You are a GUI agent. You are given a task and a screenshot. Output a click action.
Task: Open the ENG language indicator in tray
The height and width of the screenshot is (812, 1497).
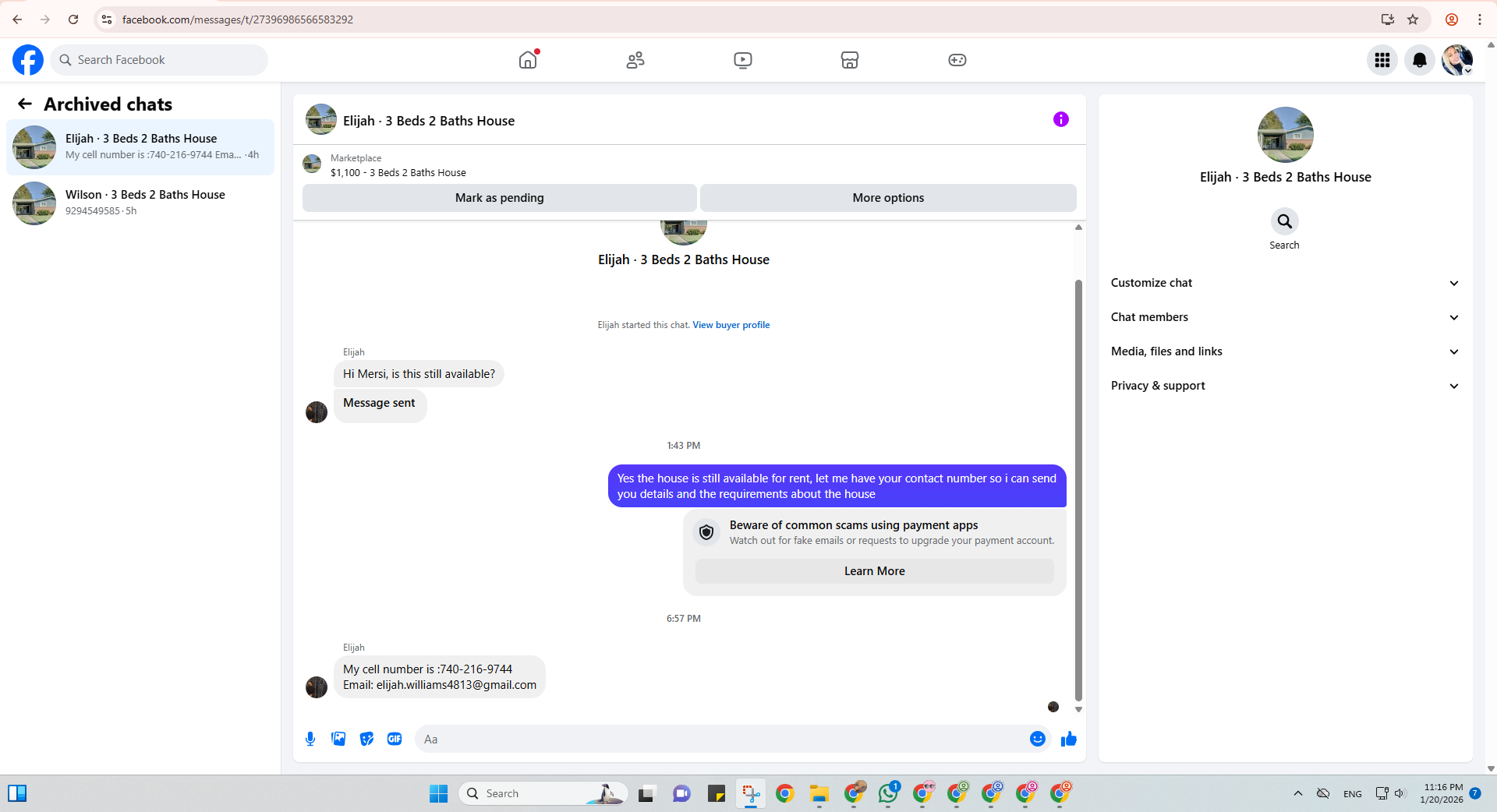coord(1353,793)
